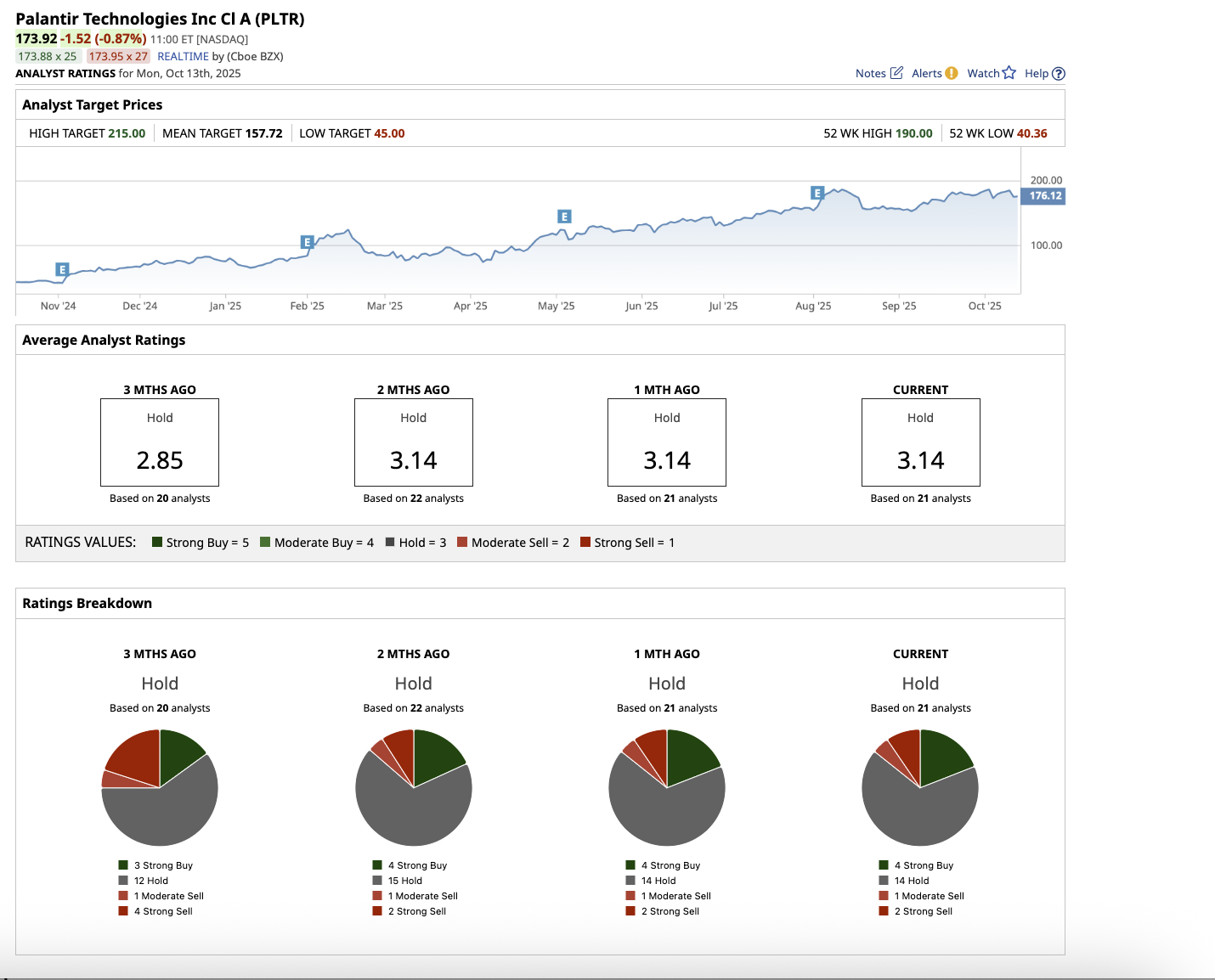Click the Strong Buy = 5 legend swatch
The width and height of the screenshot is (1215, 980).
(157, 542)
